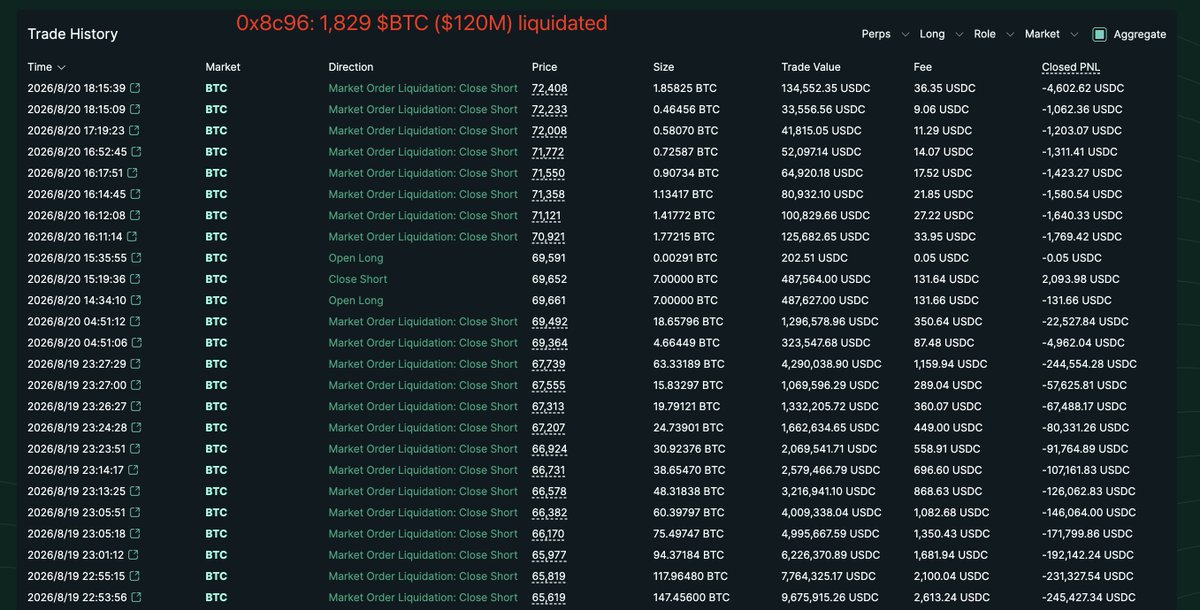This screenshot has height=610, width=1200.
Task: Open external link icon for 18:15:09 trade
Action: point(136,109)
